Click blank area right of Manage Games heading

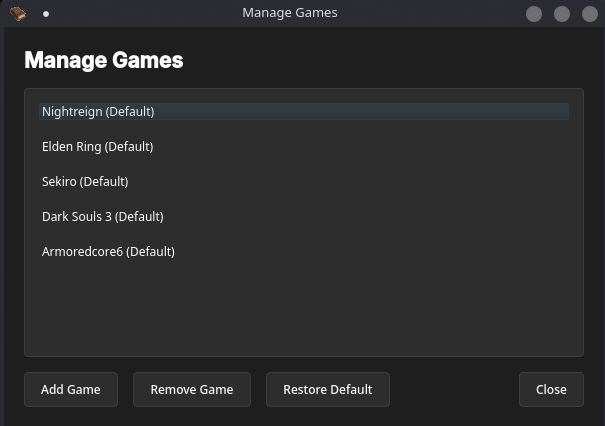tap(400, 60)
